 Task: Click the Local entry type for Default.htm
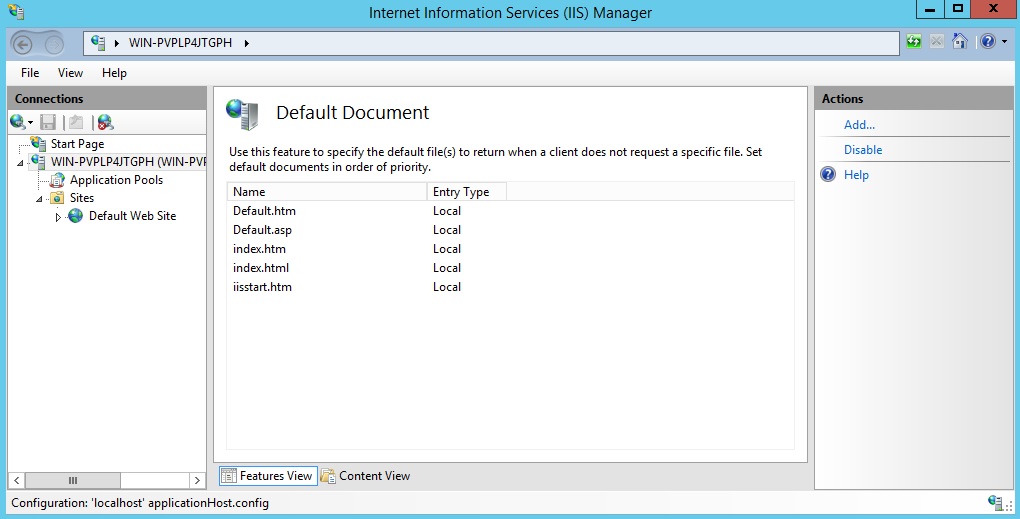(447, 211)
